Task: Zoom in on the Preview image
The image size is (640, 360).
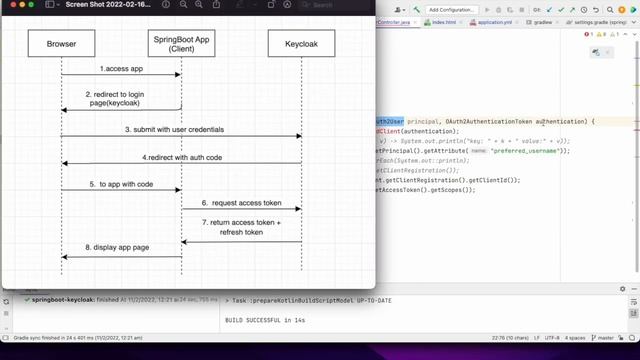Action: [x=199, y=4]
